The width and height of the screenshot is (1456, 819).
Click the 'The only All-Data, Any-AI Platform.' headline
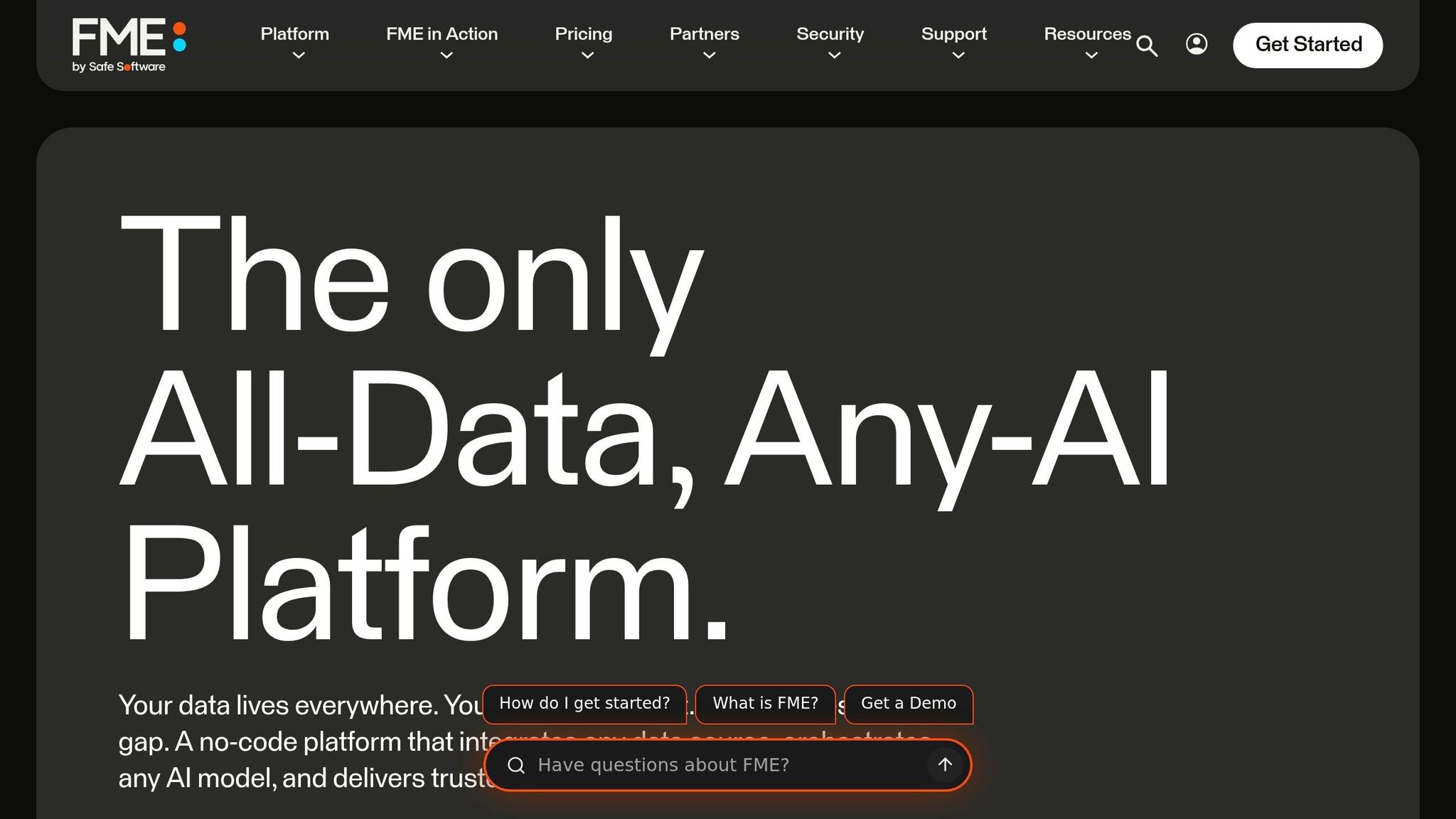(644, 429)
